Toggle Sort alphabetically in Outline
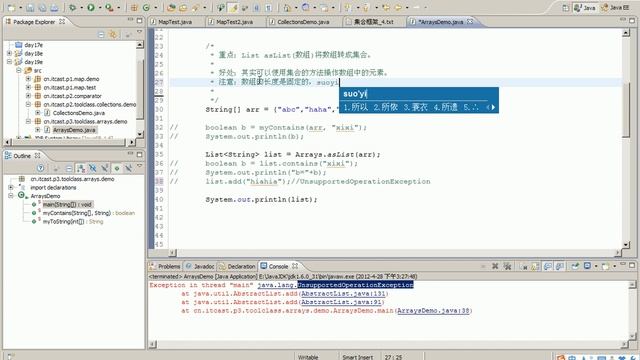The image size is (640, 360). click(81, 168)
